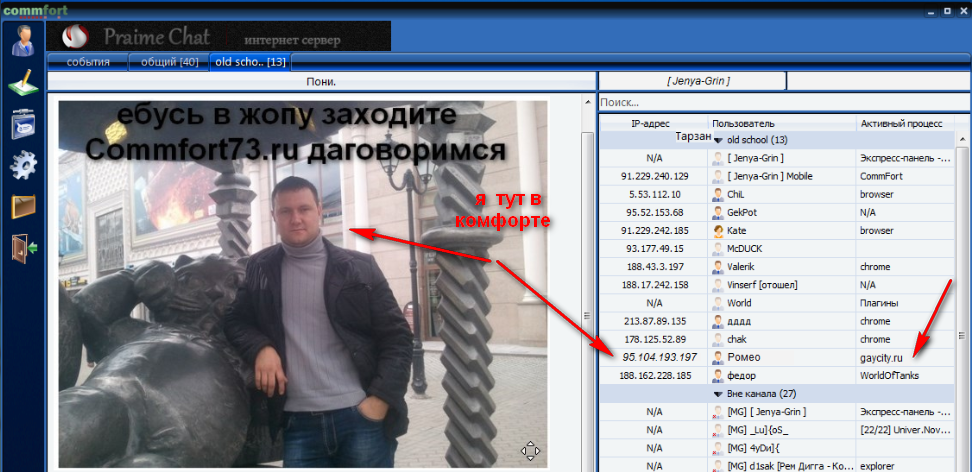Select the gaycity.ru process cell
Image resolution: width=972 pixels, height=472 pixels.
881,357
